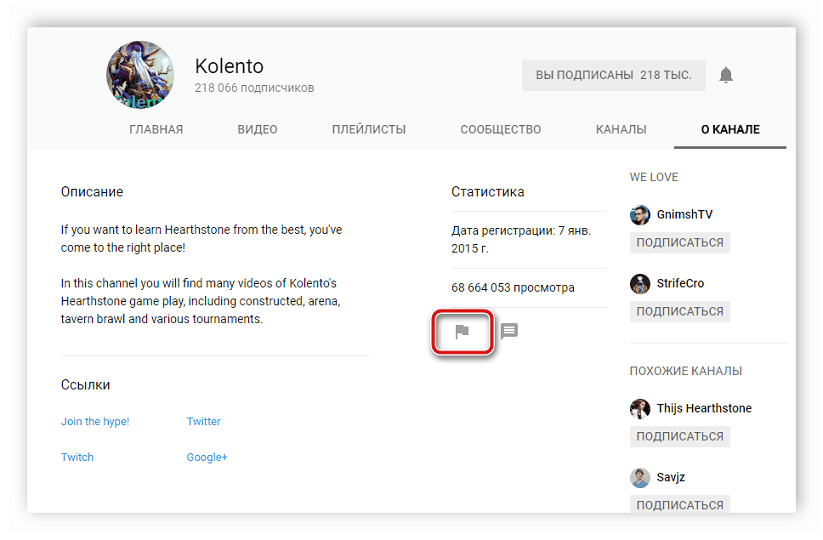Open the ПЛЕЙЛИСТЫ tab
This screenshot has width=823, height=540.
pos(369,130)
